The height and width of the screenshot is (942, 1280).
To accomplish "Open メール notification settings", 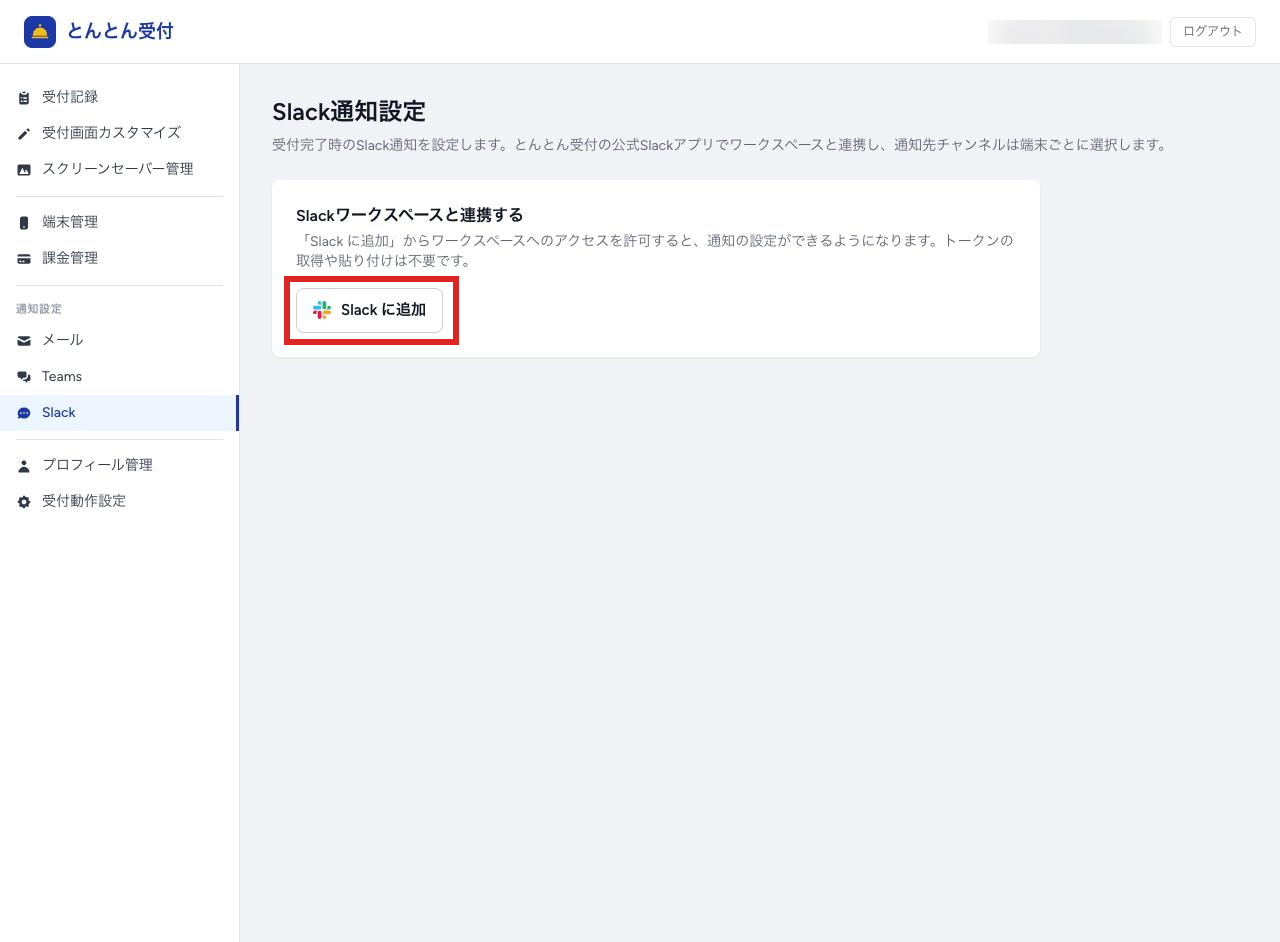I will (x=119, y=340).
